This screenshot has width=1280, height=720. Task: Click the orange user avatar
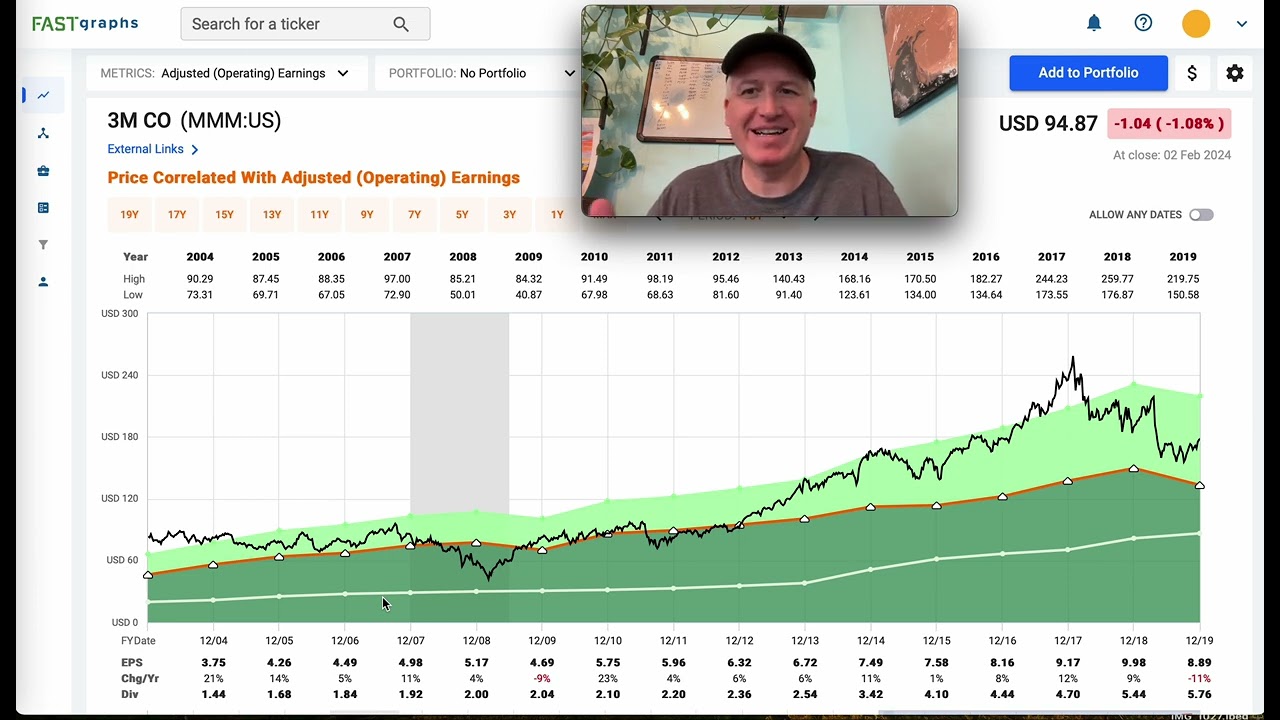pos(1196,24)
